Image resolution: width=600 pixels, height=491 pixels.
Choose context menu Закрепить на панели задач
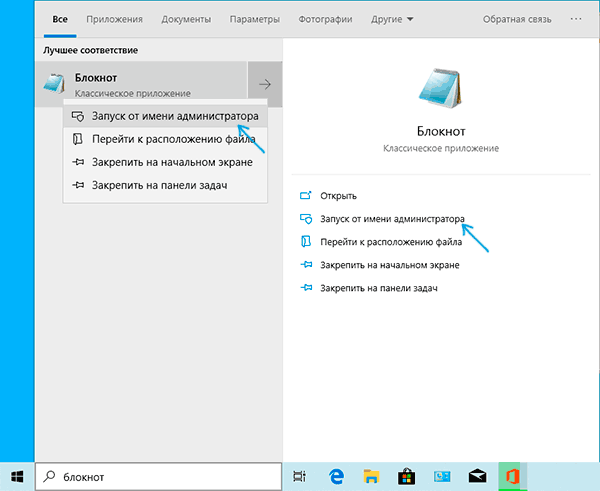[165, 185]
